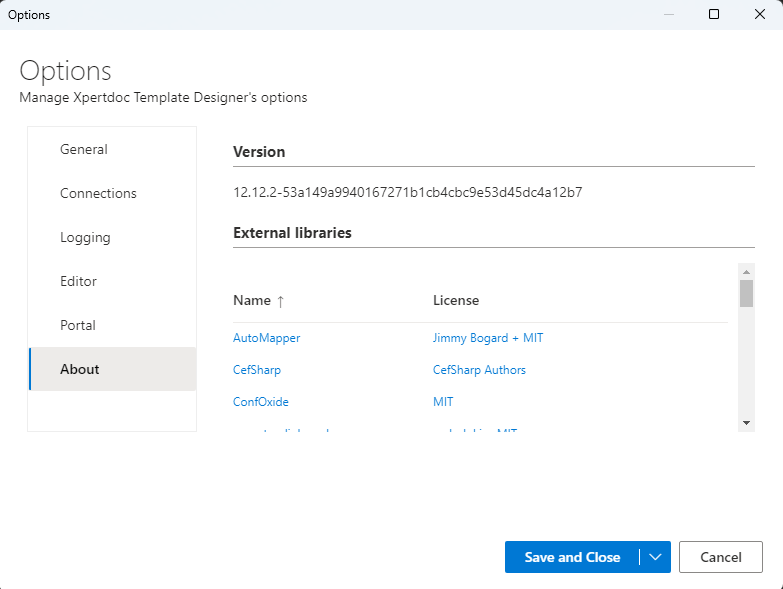Go to the Portal tab
The height and width of the screenshot is (589, 783).
(x=112, y=325)
